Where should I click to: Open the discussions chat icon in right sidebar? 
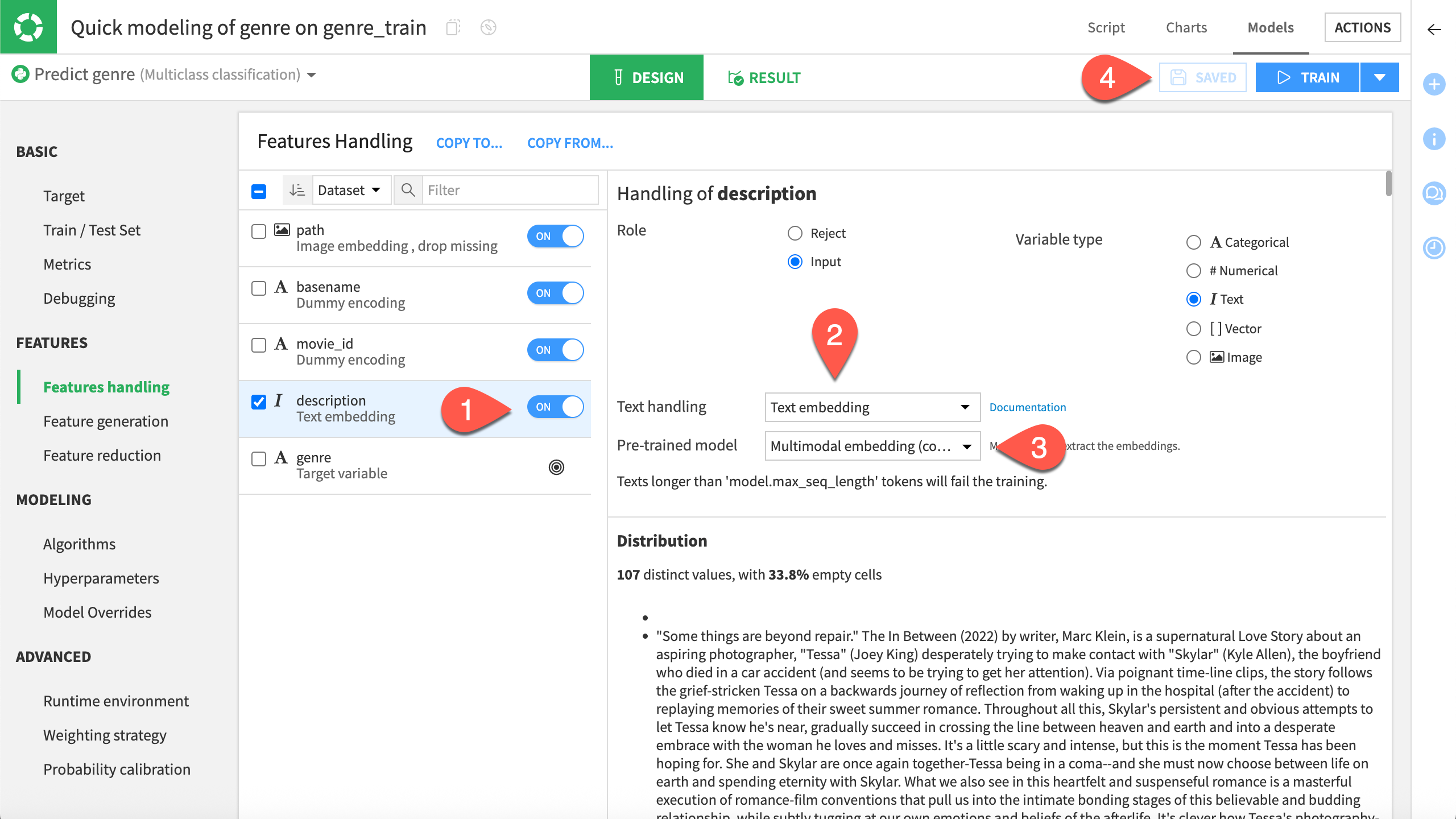1434,193
